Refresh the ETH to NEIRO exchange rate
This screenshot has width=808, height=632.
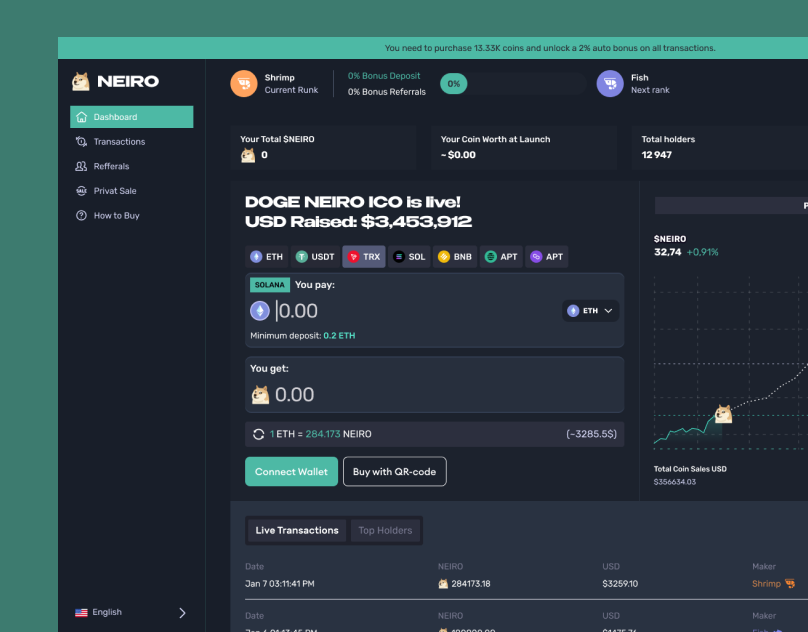(259, 435)
